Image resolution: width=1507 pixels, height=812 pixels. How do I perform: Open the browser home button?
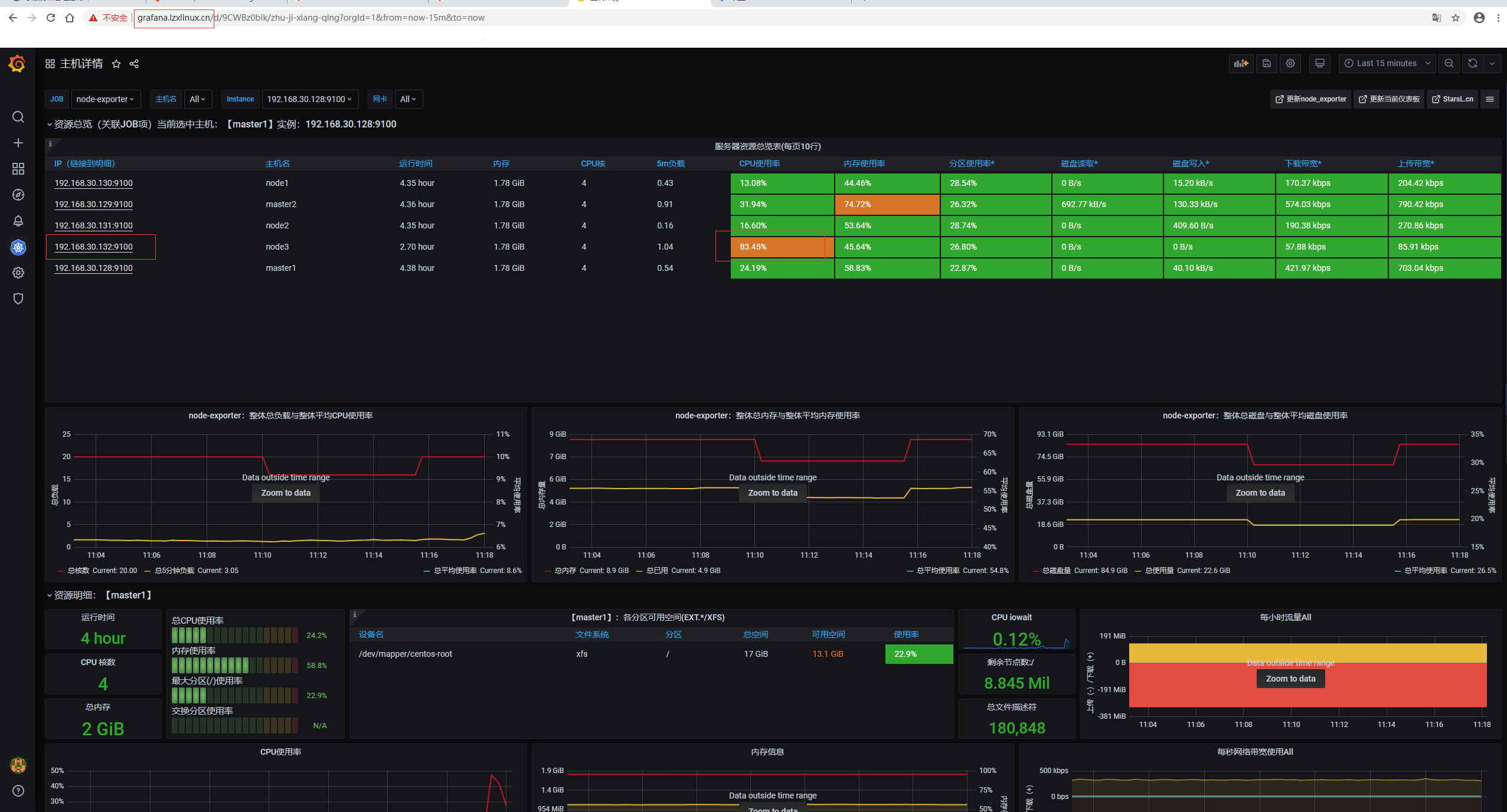70,18
